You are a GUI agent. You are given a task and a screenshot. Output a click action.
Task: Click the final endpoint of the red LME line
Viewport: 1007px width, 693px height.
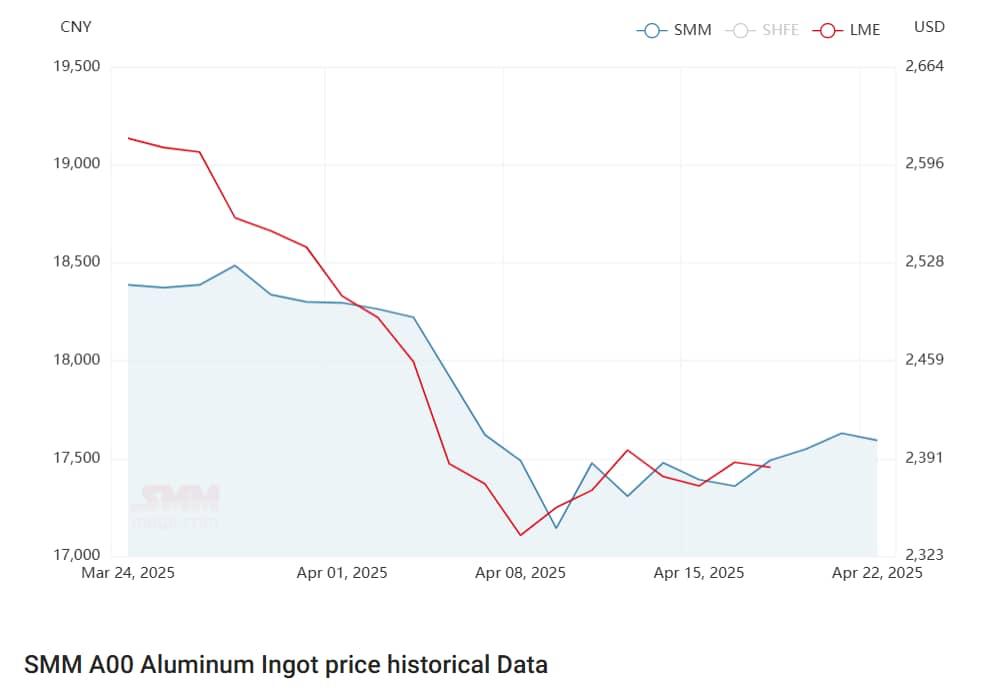[769, 467]
